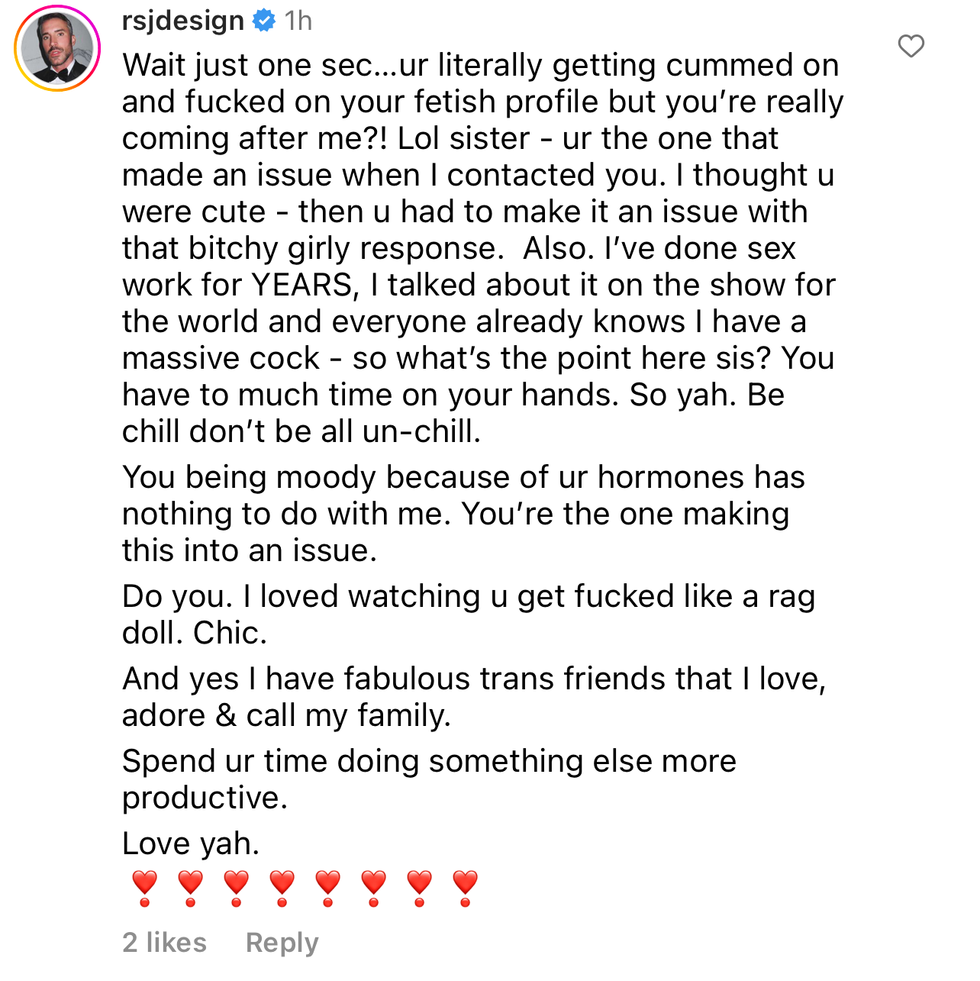Click the seventh red heart emoji
980x981 pixels.
pyautogui.click(x=420, y=888)
